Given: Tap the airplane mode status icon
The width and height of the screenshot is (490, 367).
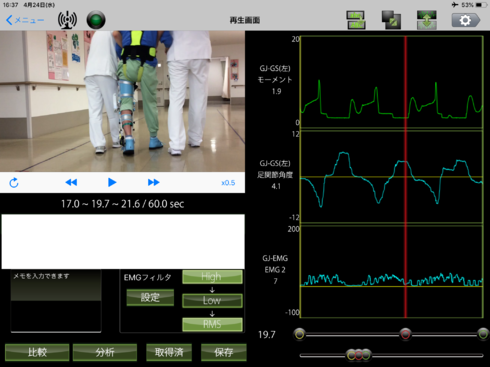Looking at the screenshot, I should (x=455, y=5).
